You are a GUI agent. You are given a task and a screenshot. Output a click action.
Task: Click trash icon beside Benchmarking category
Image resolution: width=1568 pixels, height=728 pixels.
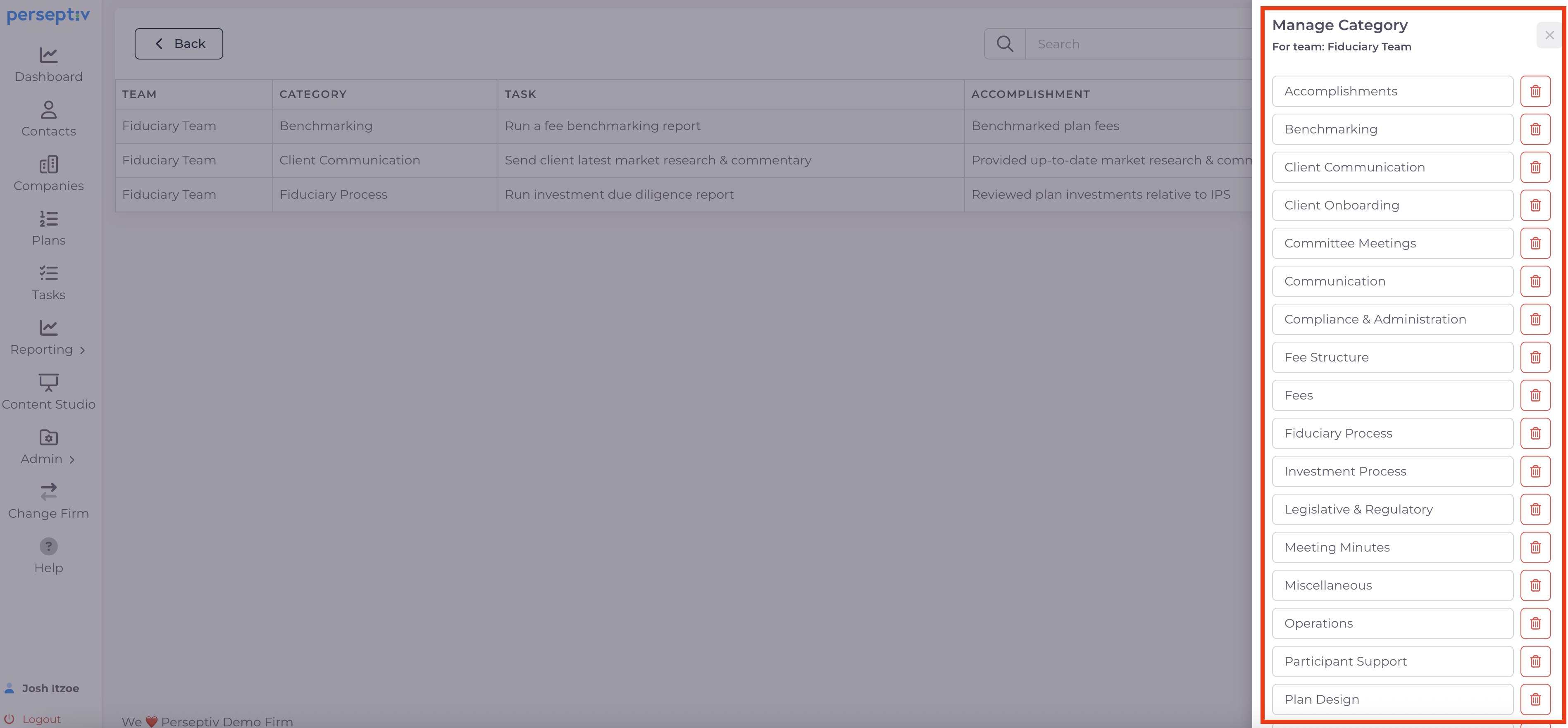coord(1535,129)
